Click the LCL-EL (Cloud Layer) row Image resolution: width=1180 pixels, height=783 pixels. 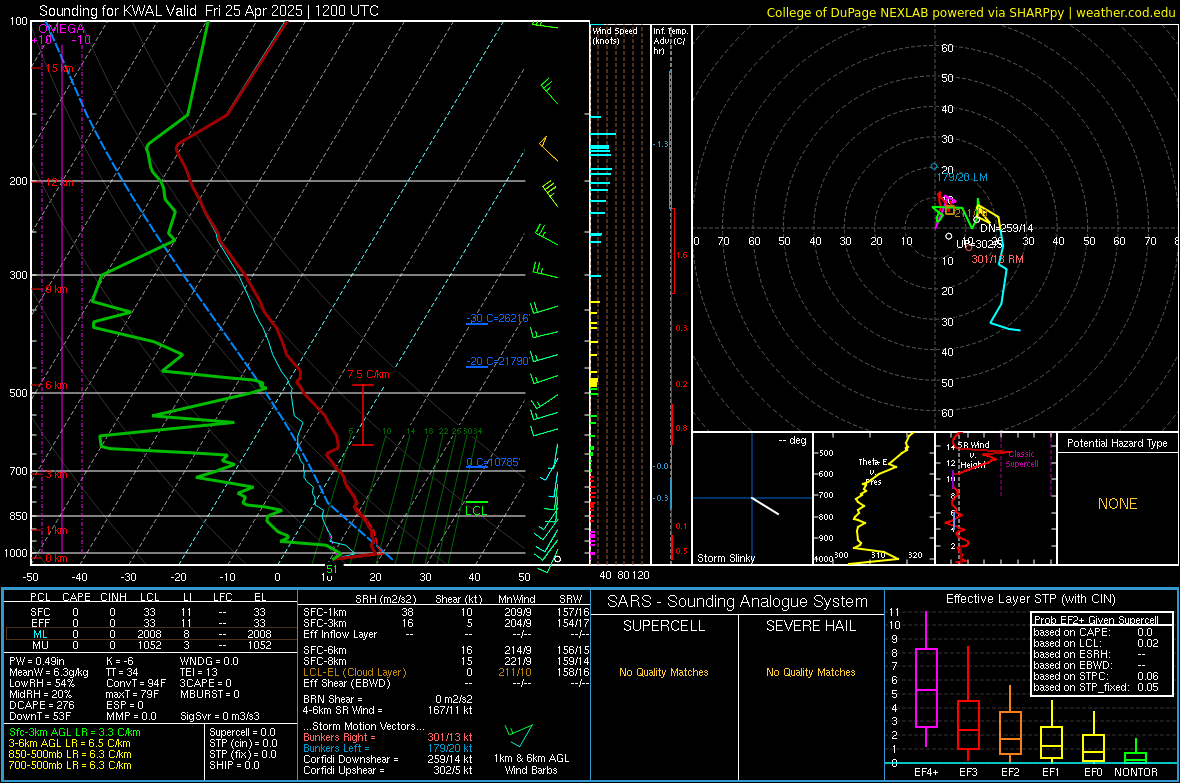point(446,672)
